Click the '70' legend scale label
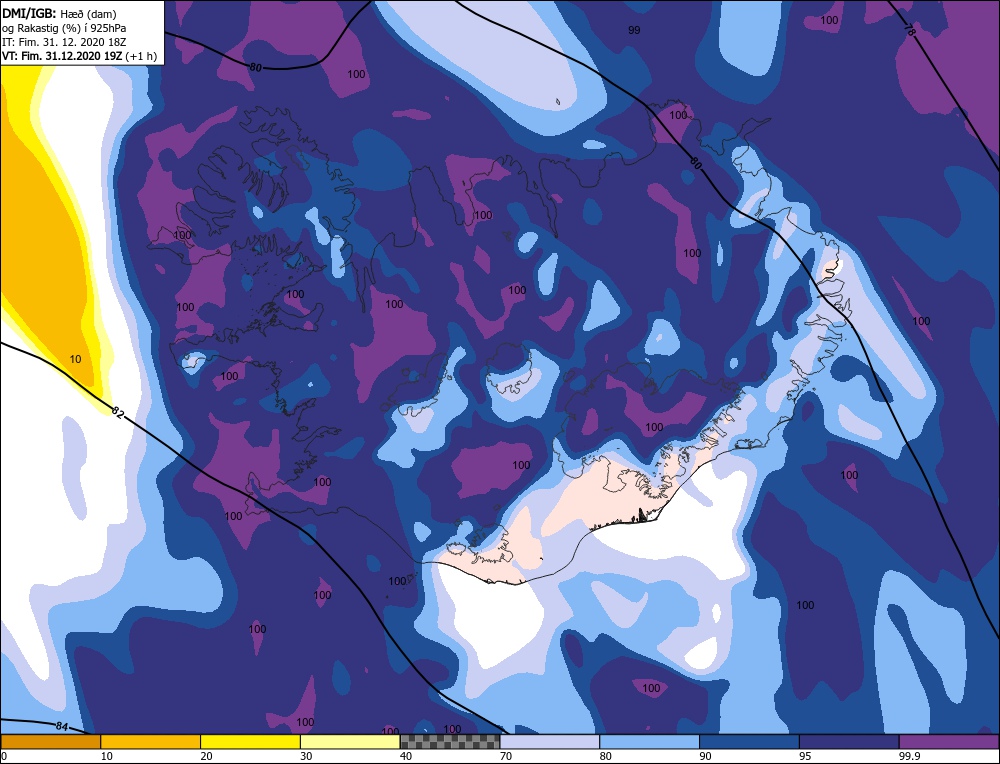This screenshot has height=764, width=1000. (x=506, y=756)
